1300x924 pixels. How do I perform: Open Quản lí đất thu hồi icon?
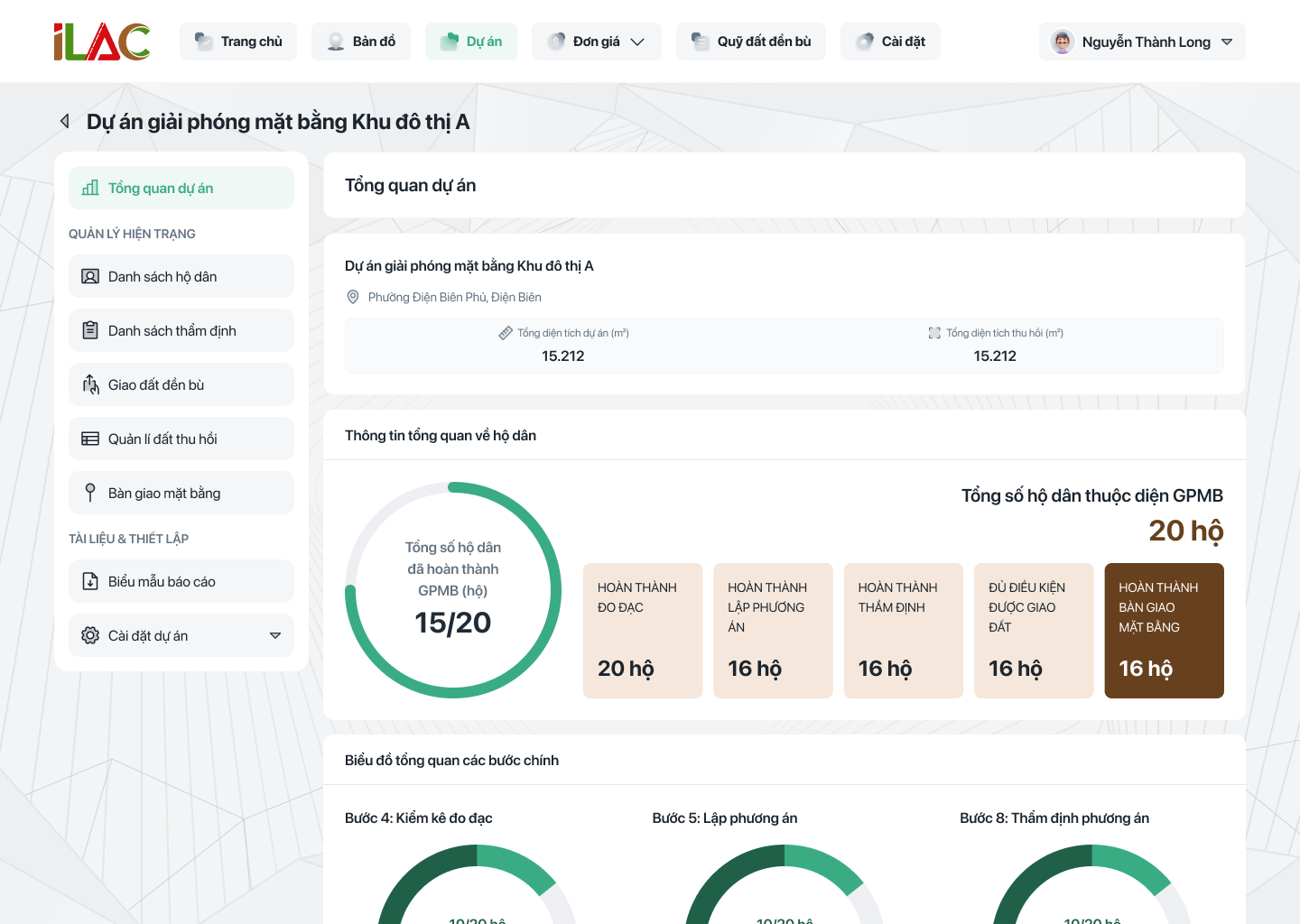90,439
